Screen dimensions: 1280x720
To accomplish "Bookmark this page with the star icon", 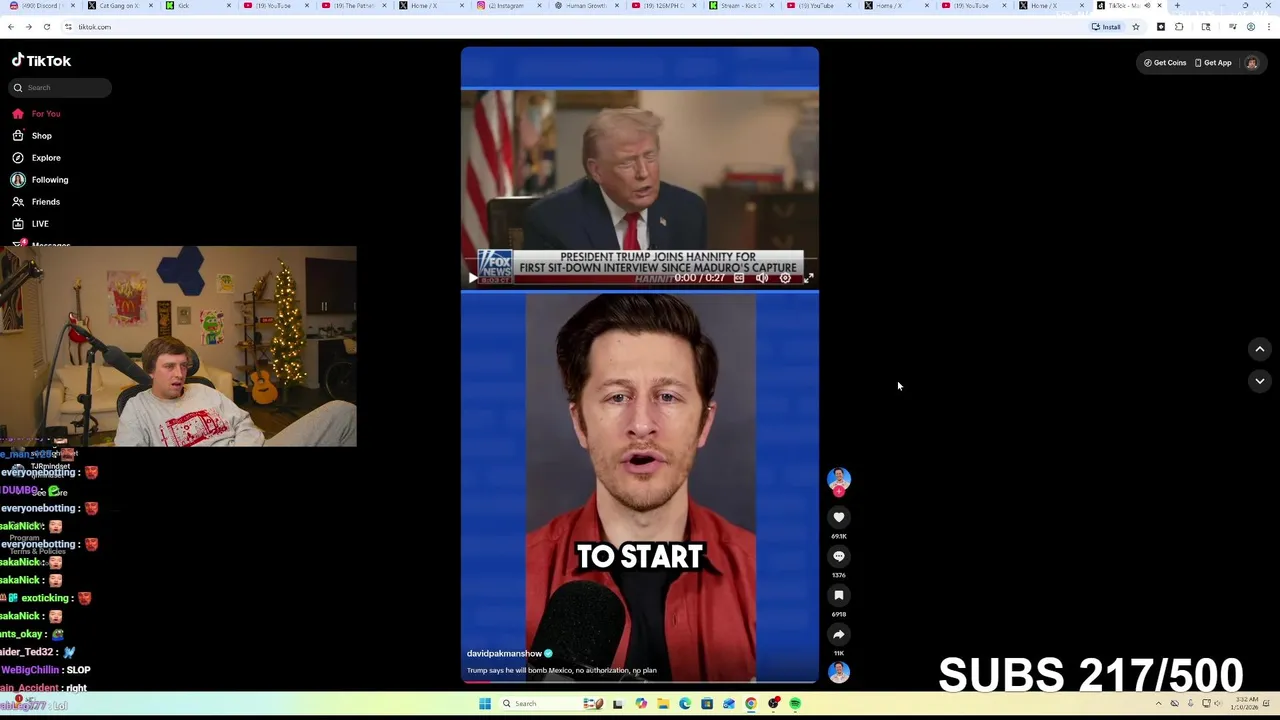I will tap(1135, 27).
